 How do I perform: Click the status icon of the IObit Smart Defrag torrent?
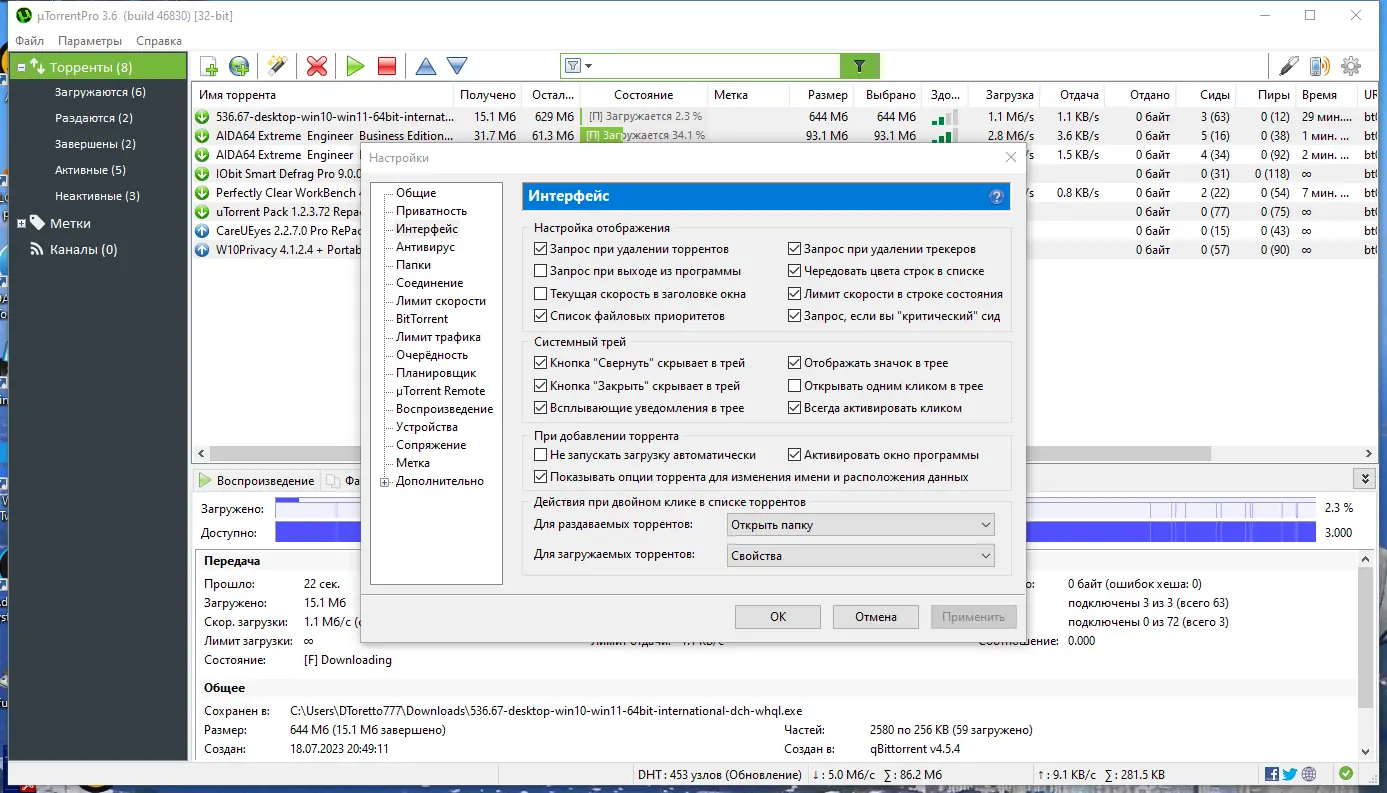tap(203, 174)
